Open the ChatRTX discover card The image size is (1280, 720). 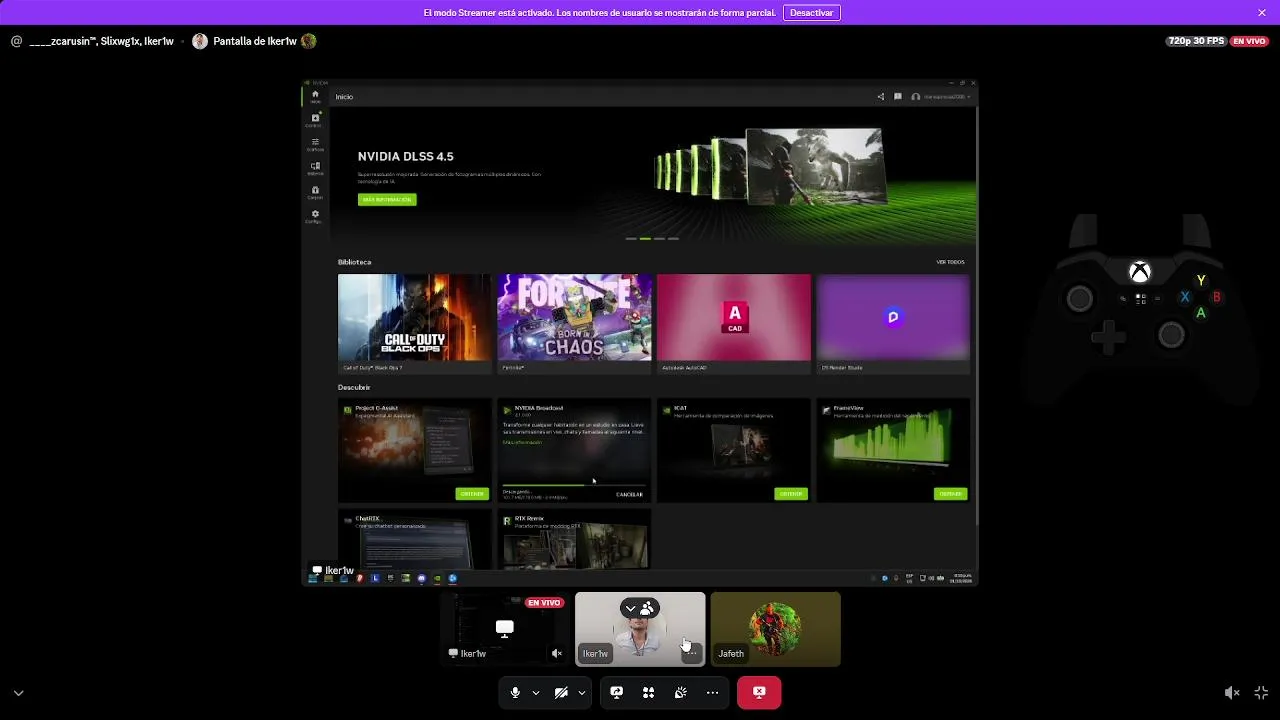click(414, 540)
